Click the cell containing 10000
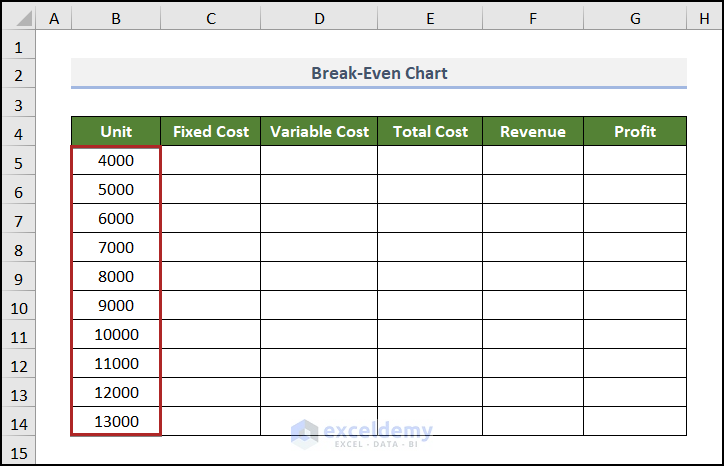The width and height of the screenshot is (724, 466). 116,335
